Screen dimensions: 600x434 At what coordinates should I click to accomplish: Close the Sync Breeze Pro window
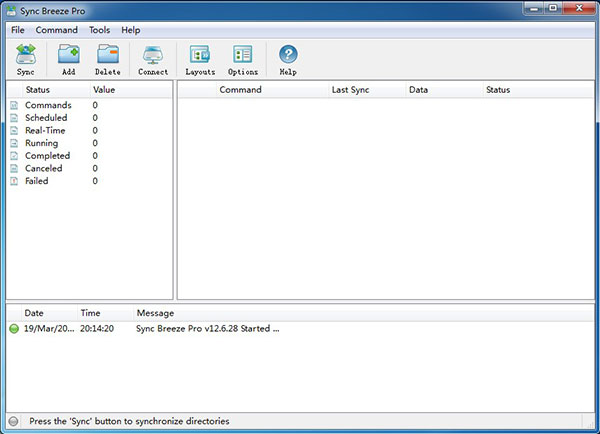click(579, 8)
